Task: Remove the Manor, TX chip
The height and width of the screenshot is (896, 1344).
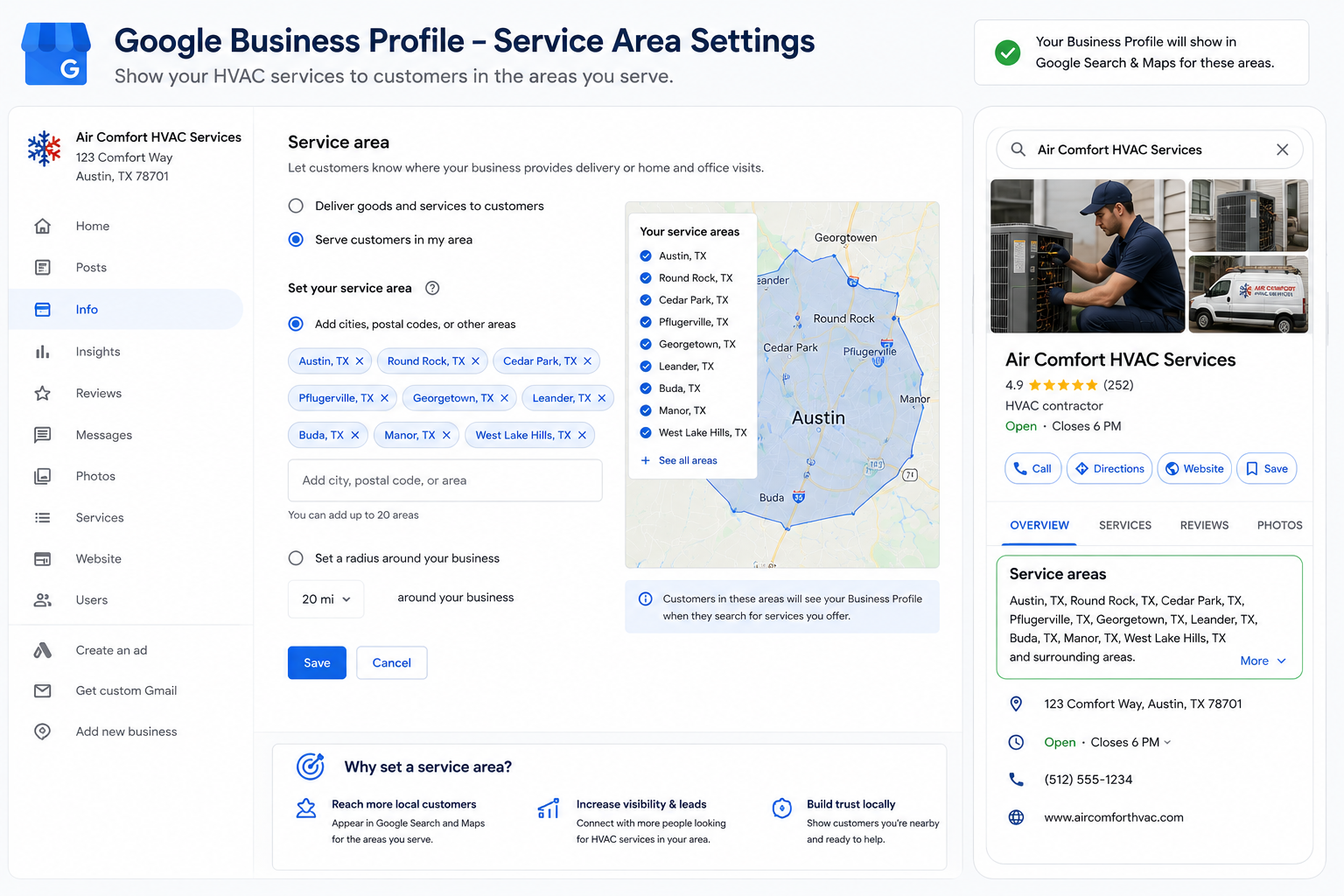Action: (446, 435)
